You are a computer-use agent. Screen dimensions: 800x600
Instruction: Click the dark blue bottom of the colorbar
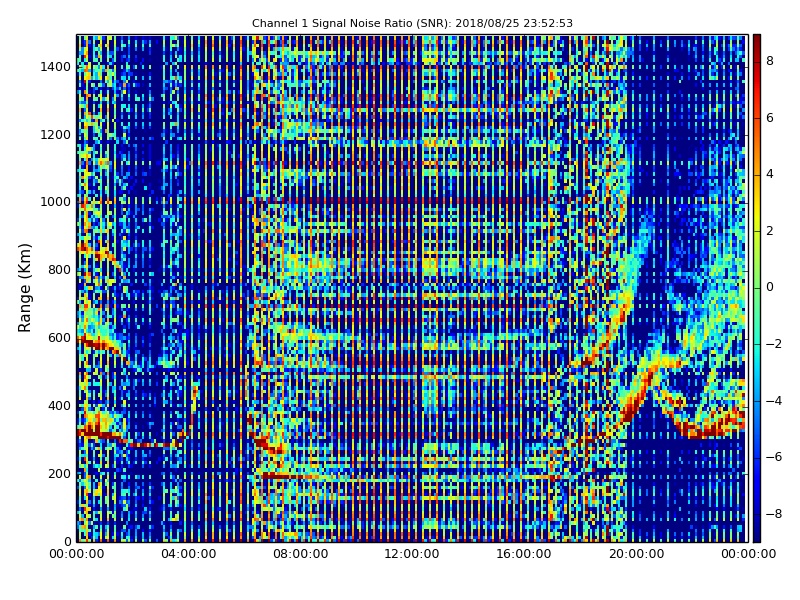[757, 535]
